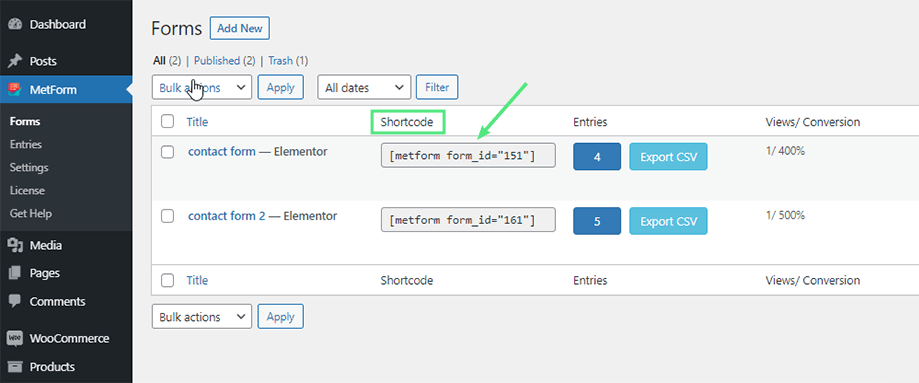View the 4 entries of contact form

[x=597, y=157]
